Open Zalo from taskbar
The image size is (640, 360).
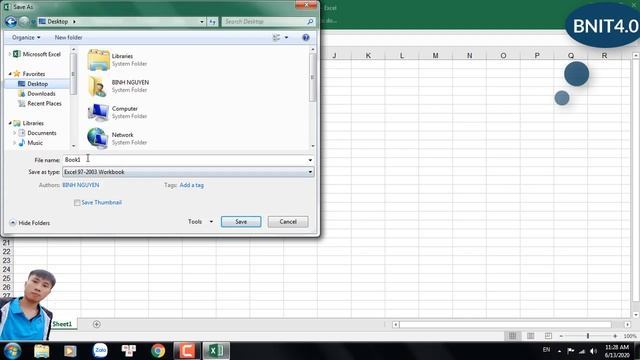click(100, 350)
